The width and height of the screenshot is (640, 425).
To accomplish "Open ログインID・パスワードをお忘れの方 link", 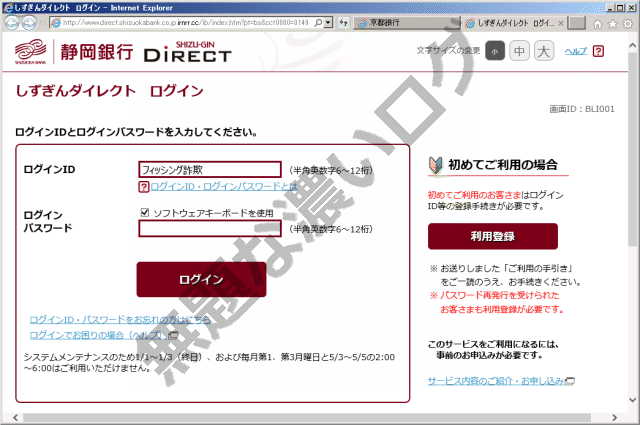I will [x=120, y=320].
